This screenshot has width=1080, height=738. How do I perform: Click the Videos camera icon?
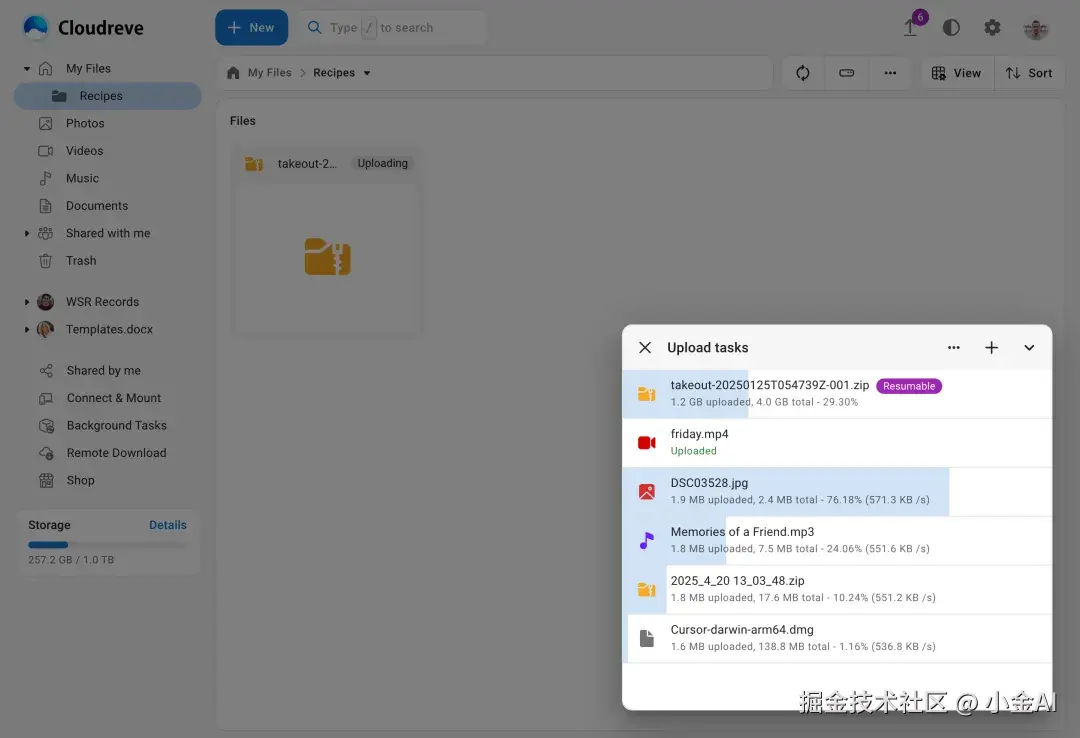[x=45, y=151]
